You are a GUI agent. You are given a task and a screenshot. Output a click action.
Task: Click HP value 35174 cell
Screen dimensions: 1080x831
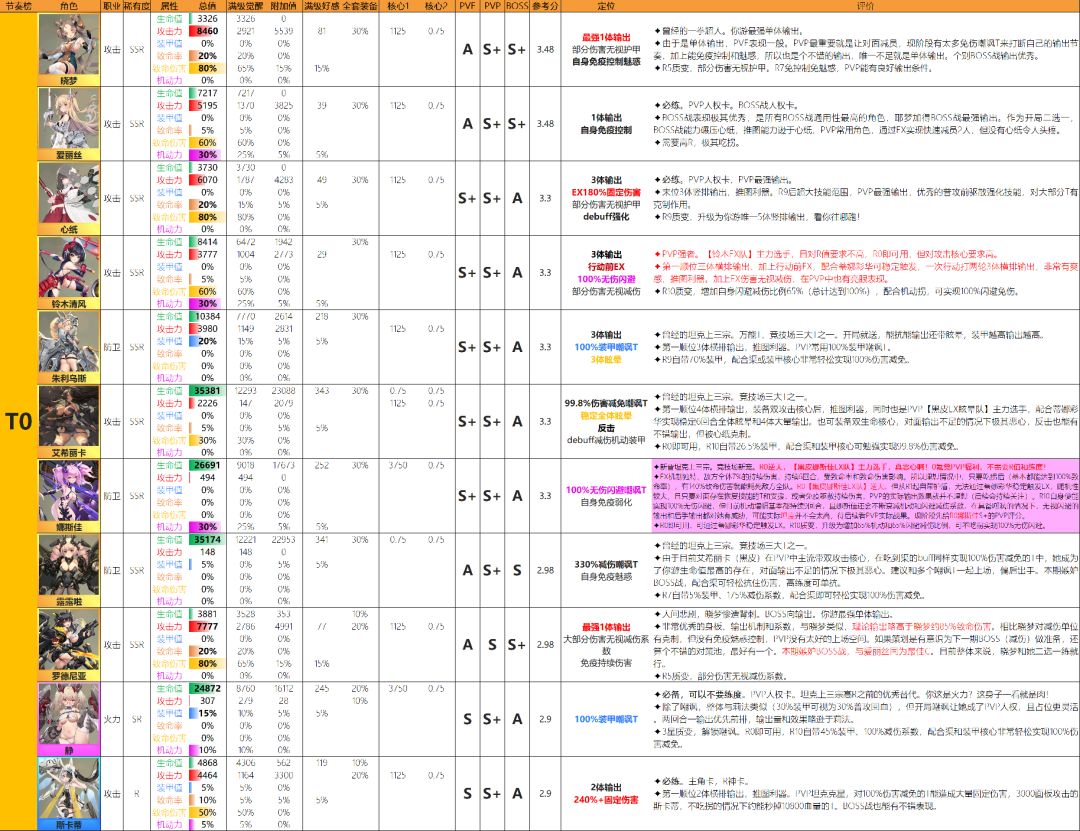[x=207, y=540]
